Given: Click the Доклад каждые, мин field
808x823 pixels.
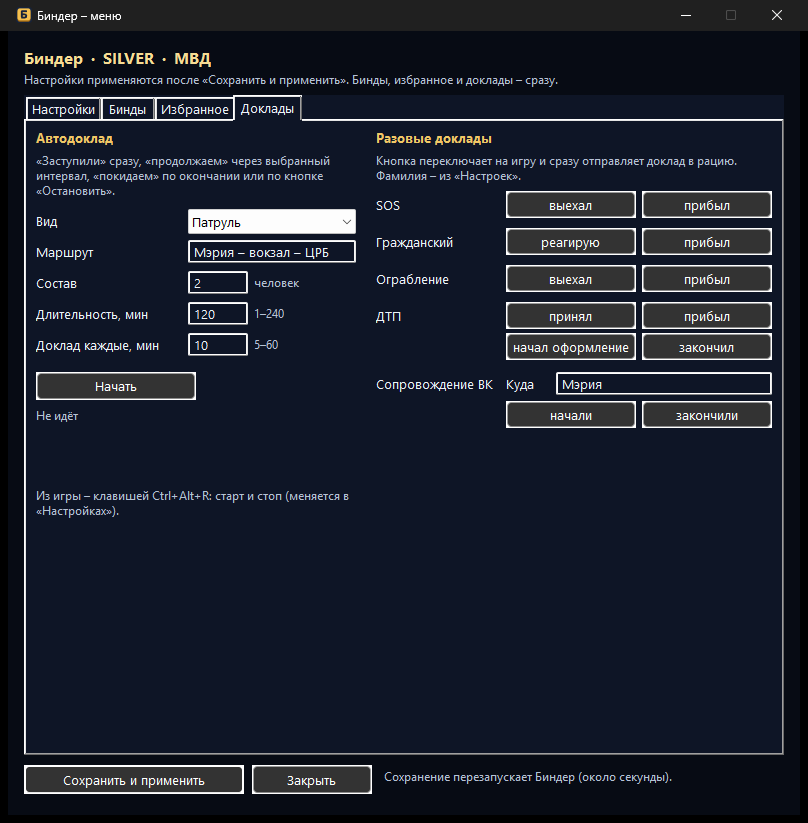Looking at the screenshot, I should (x=217, y=345).
